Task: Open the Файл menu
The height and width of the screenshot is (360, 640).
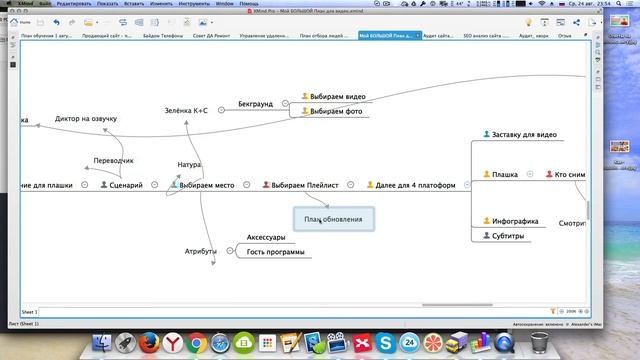Action: (x=45, y=3)
